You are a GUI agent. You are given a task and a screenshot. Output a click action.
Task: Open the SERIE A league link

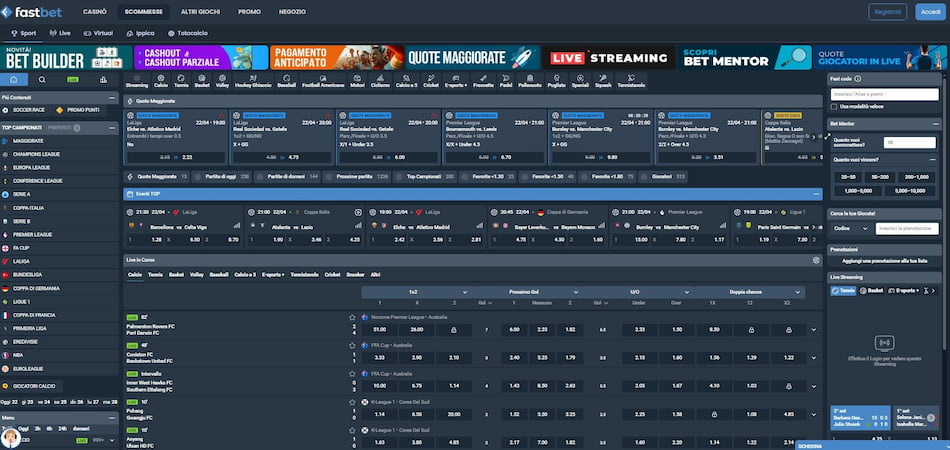point(22,194)
